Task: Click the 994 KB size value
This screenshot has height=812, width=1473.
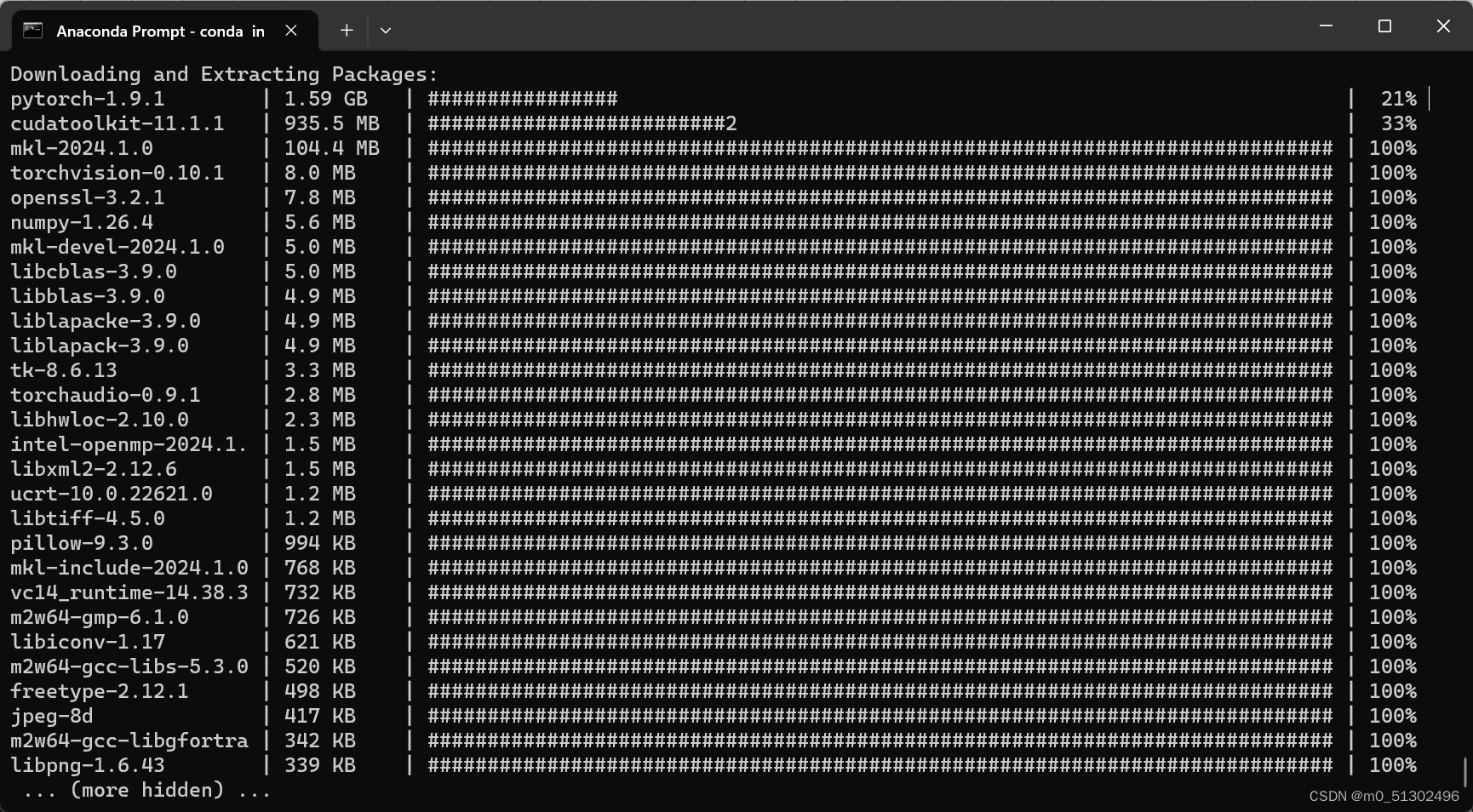Action: (320, 543)
